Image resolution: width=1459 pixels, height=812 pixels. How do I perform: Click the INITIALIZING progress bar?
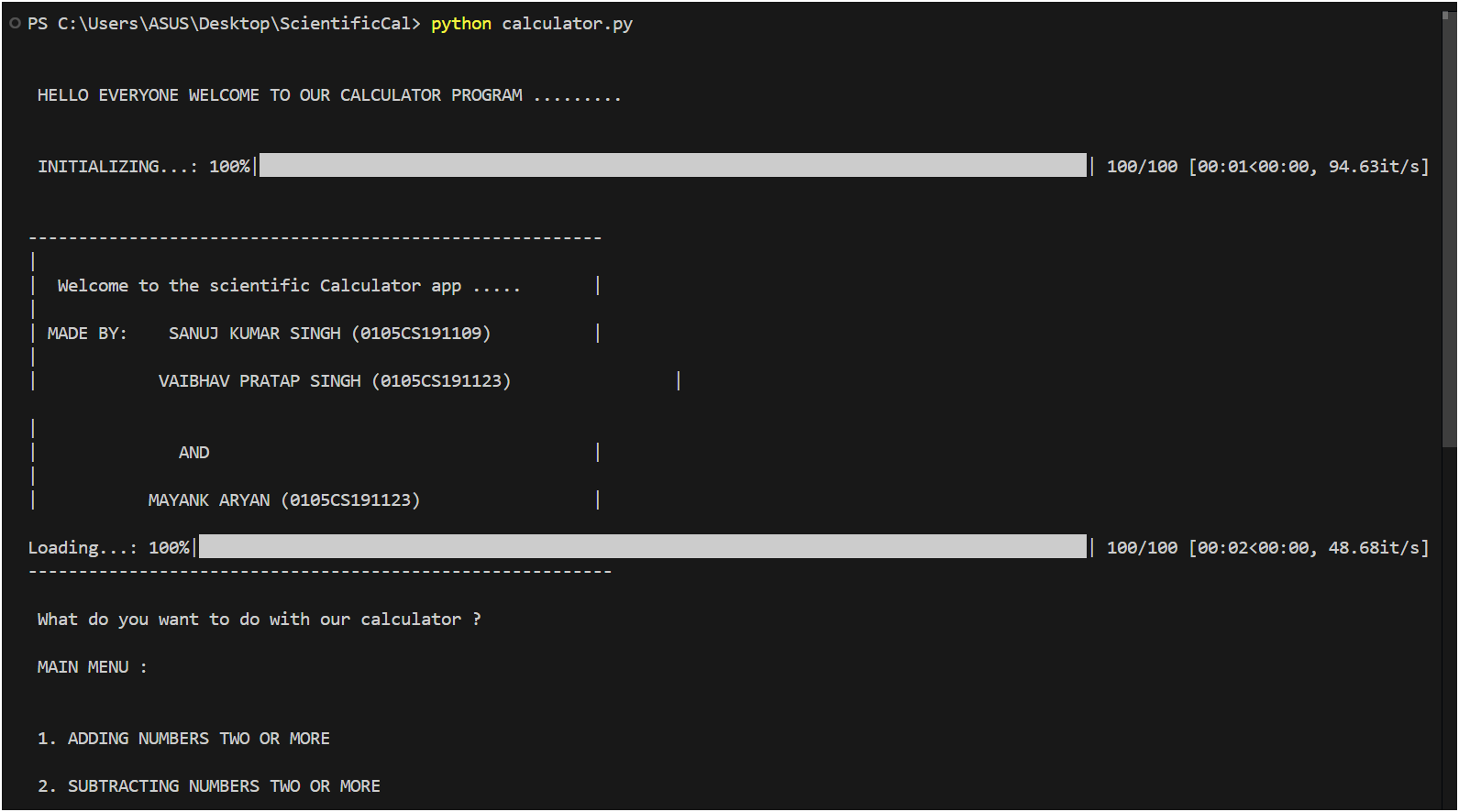click(x=673, y=165)
